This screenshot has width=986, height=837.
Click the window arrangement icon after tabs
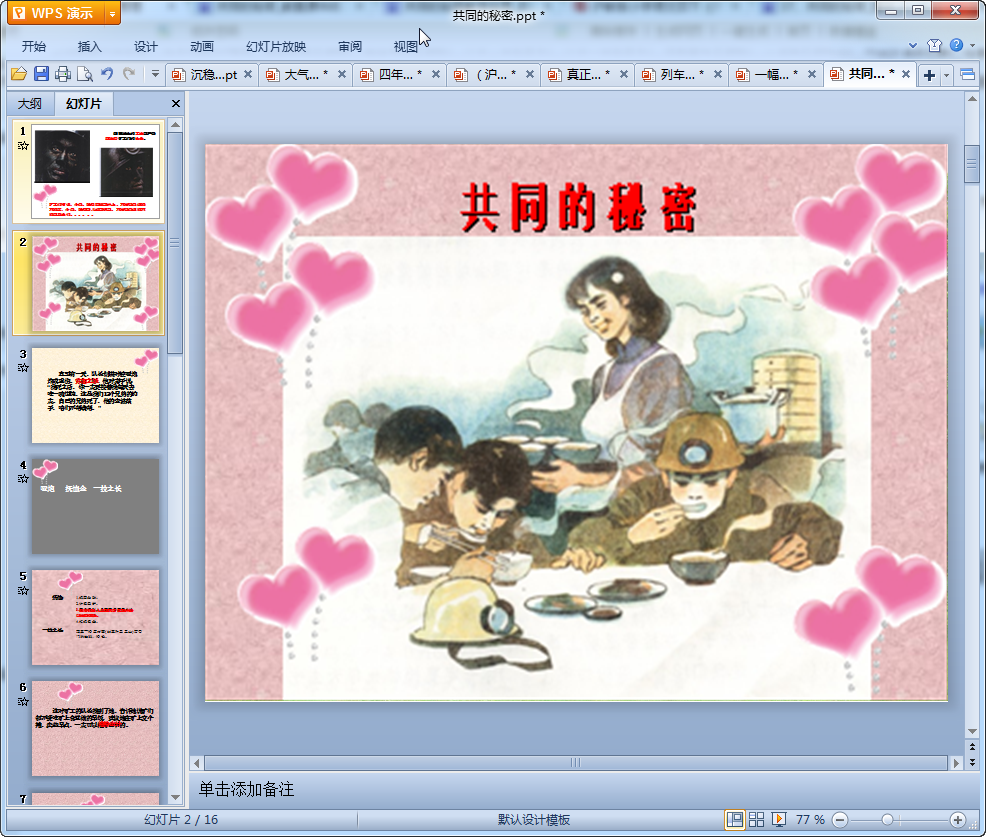coord(967,75)
